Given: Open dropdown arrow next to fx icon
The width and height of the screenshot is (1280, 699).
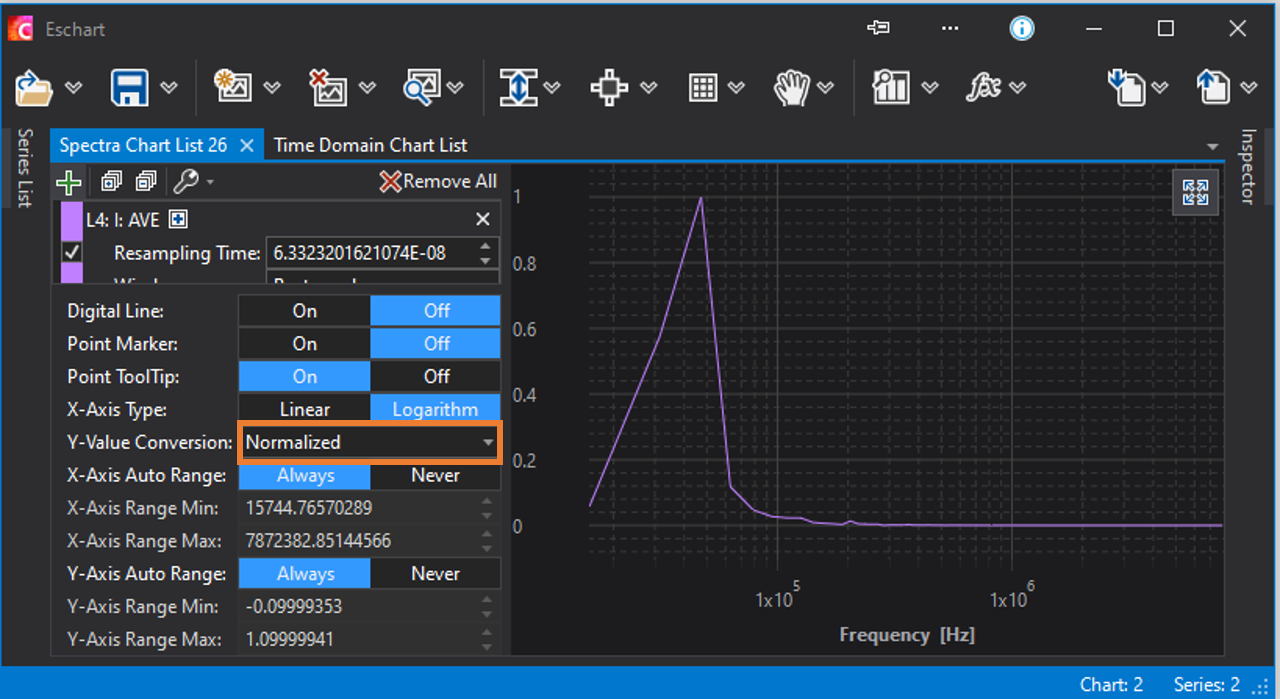Looking at the screenshot, I should click(x=1018, y=88).
